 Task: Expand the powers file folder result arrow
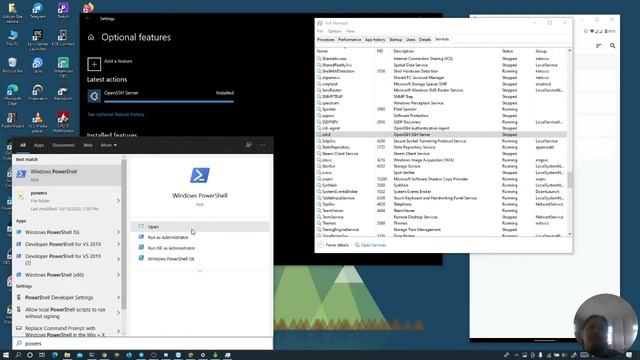coord(118,201)
